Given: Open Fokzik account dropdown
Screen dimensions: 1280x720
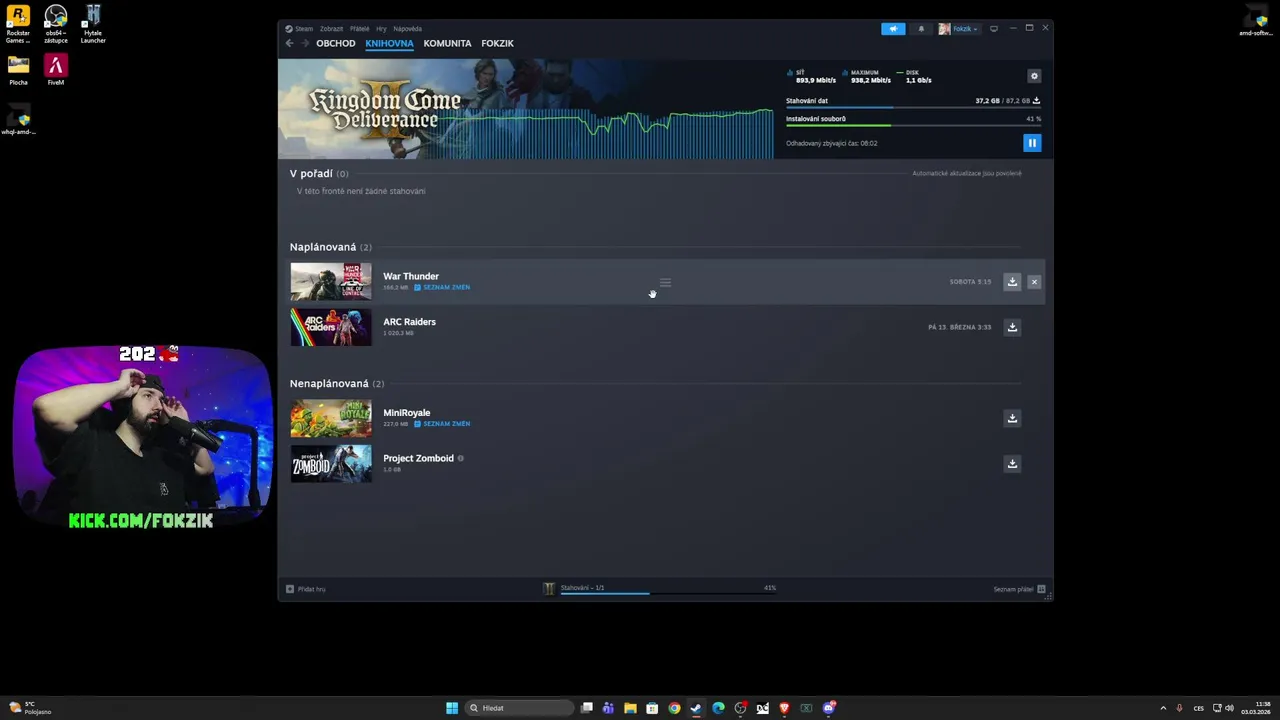Looking at the screenshot, I should (x=958, y=29).
